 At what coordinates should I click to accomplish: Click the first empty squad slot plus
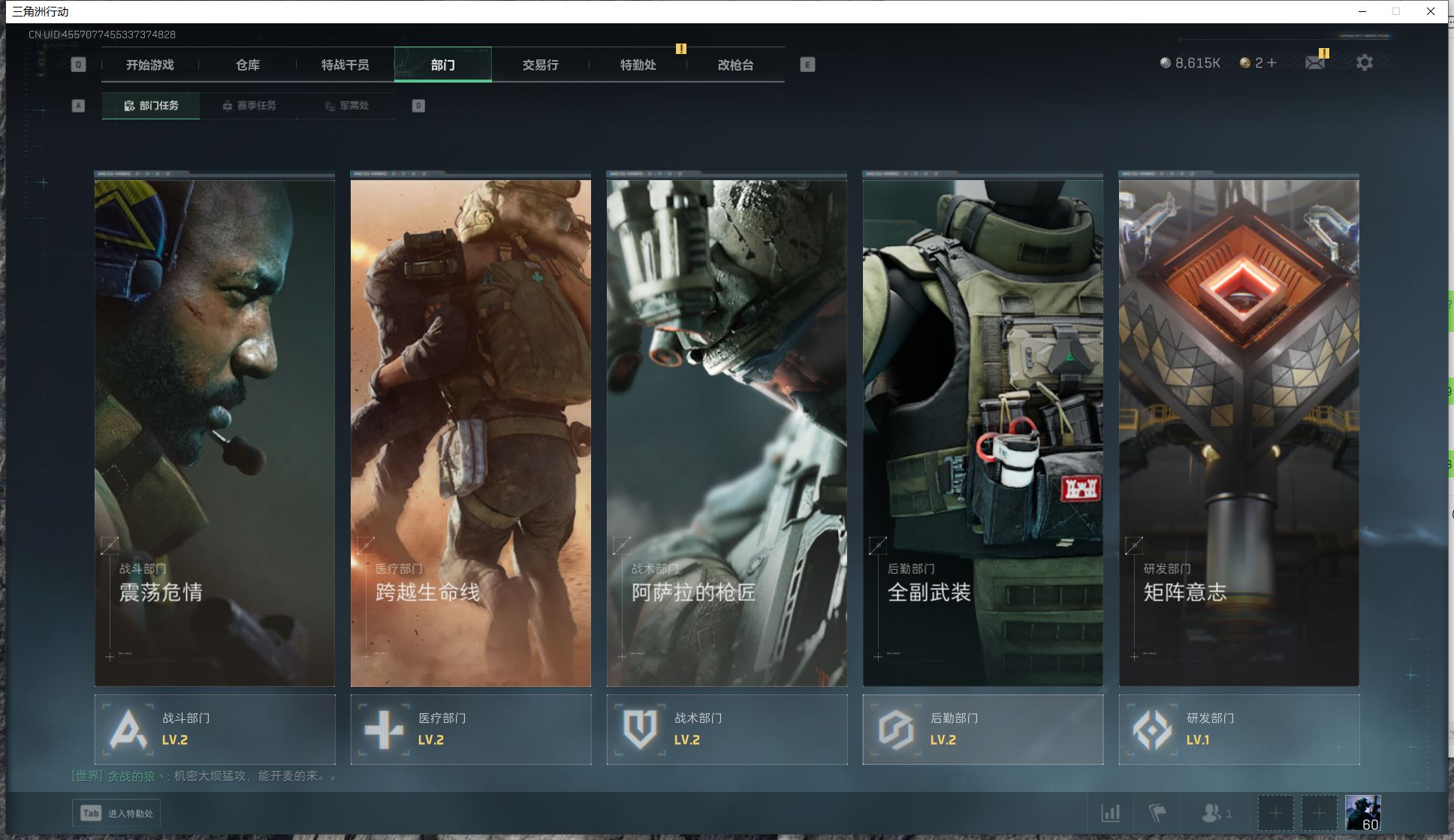tap(1275, 813)
